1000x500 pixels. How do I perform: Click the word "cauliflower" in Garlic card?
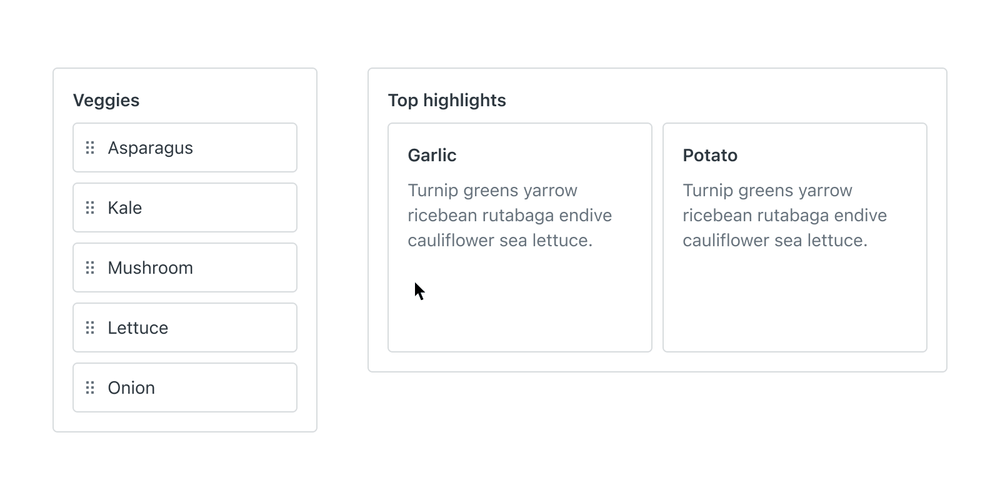coord(453,240)
